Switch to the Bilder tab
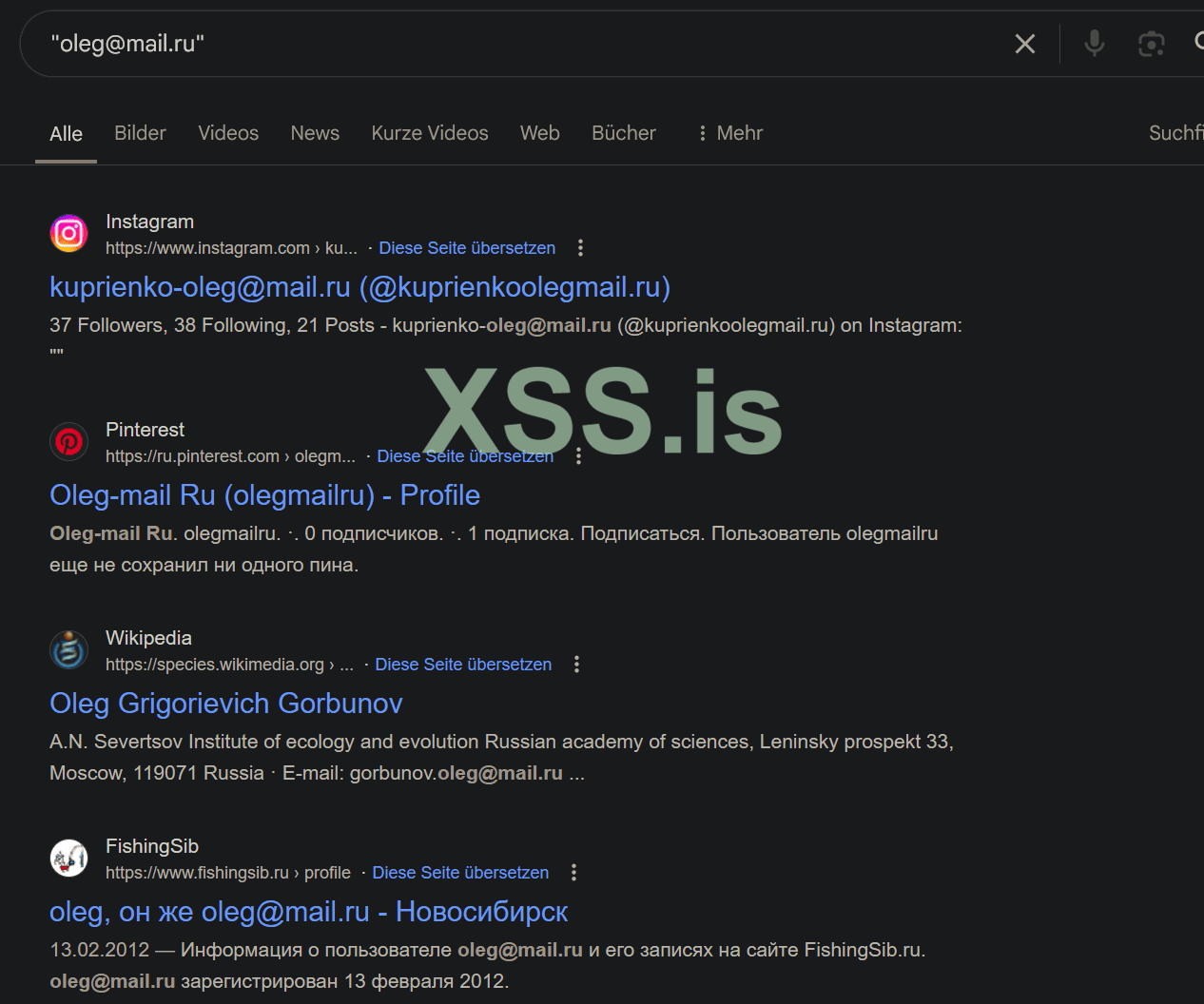Viewport: 1204px width, 1004px height. (140, 133)
